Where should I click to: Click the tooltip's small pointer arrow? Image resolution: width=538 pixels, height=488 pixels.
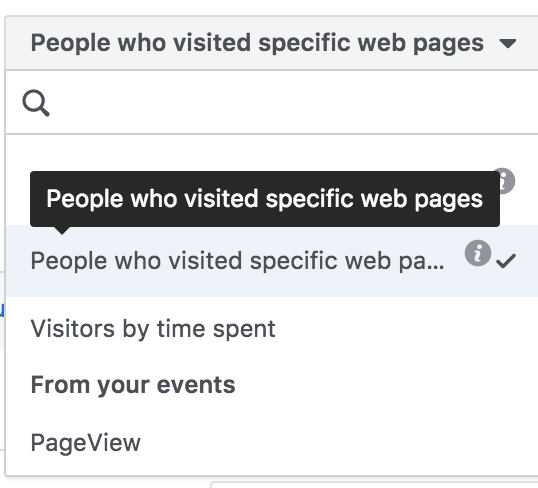tap(62, 231)
